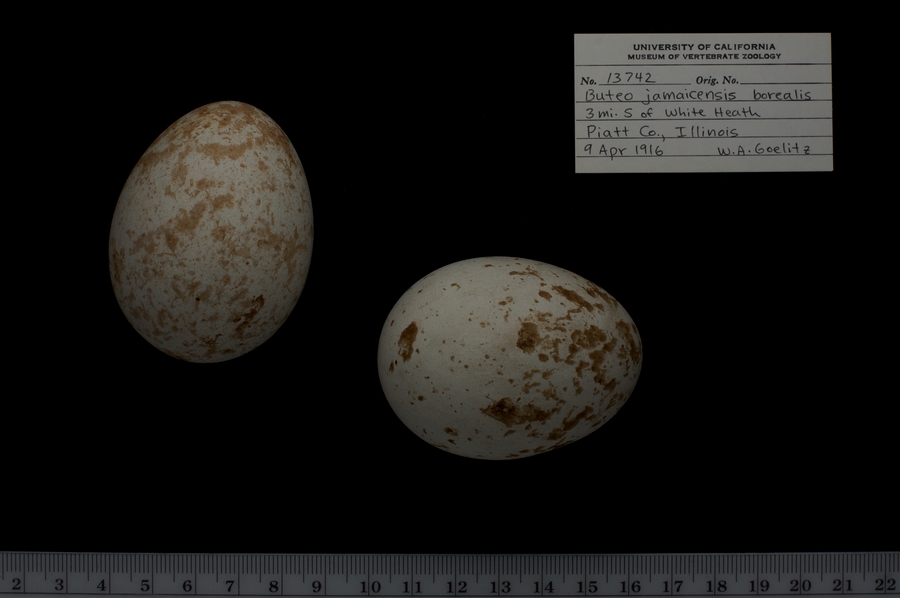Click the '6' mark on the ruler
Screen dimensions: 900x598
coord(188,586)
